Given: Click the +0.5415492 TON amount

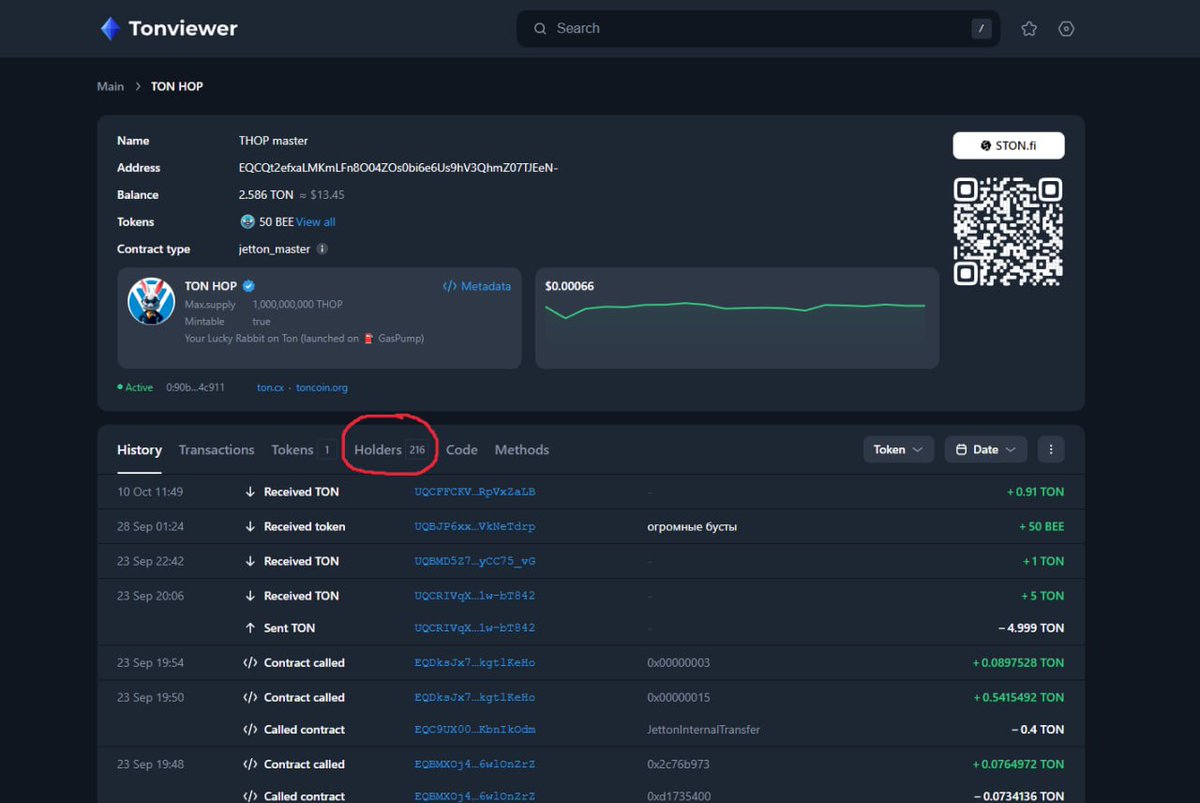Looking at the screenshot, I should pyautogui.click(x=1018, y=698).
